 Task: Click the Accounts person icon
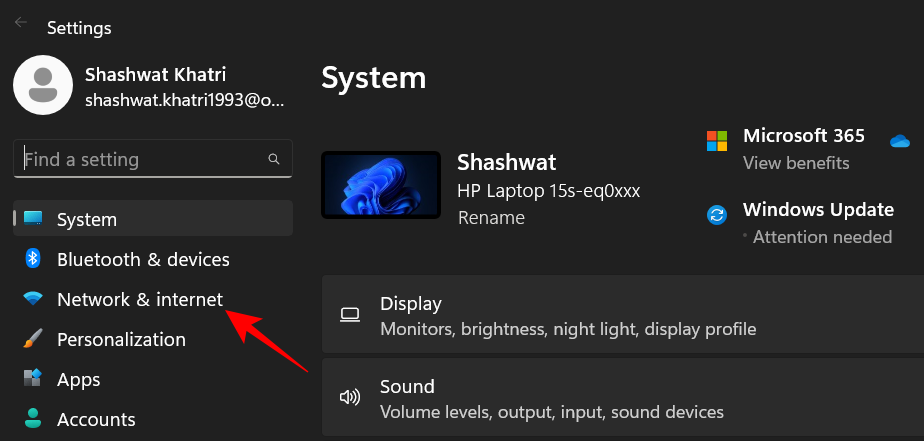(33, 419)
